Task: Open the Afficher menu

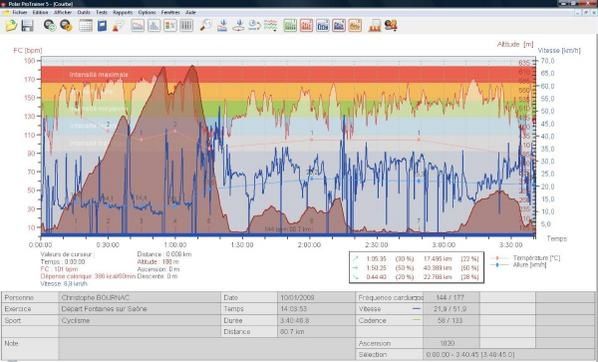Action: [x=63, y=13]
